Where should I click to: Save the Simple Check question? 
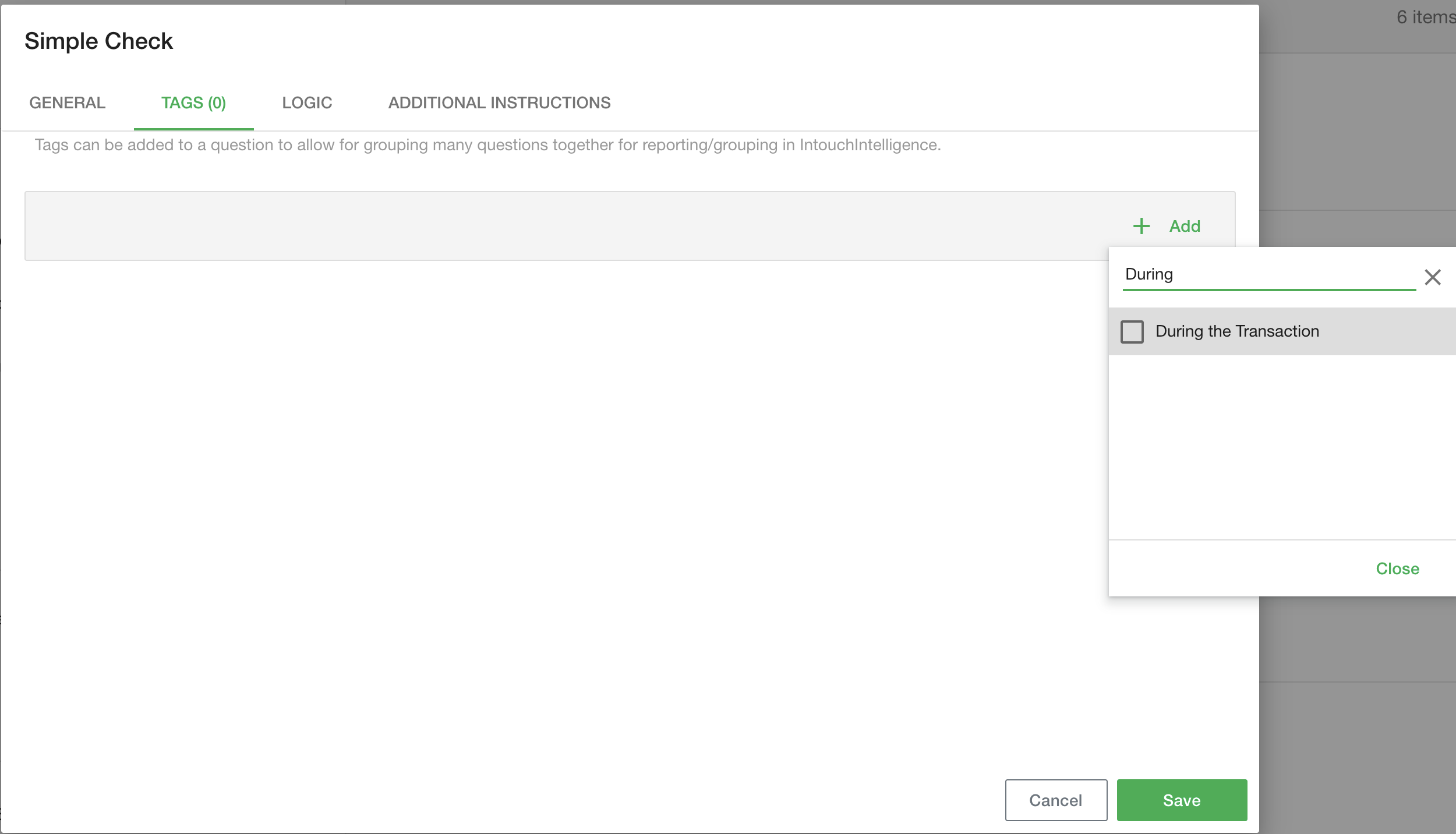[x=1182, y=800]
